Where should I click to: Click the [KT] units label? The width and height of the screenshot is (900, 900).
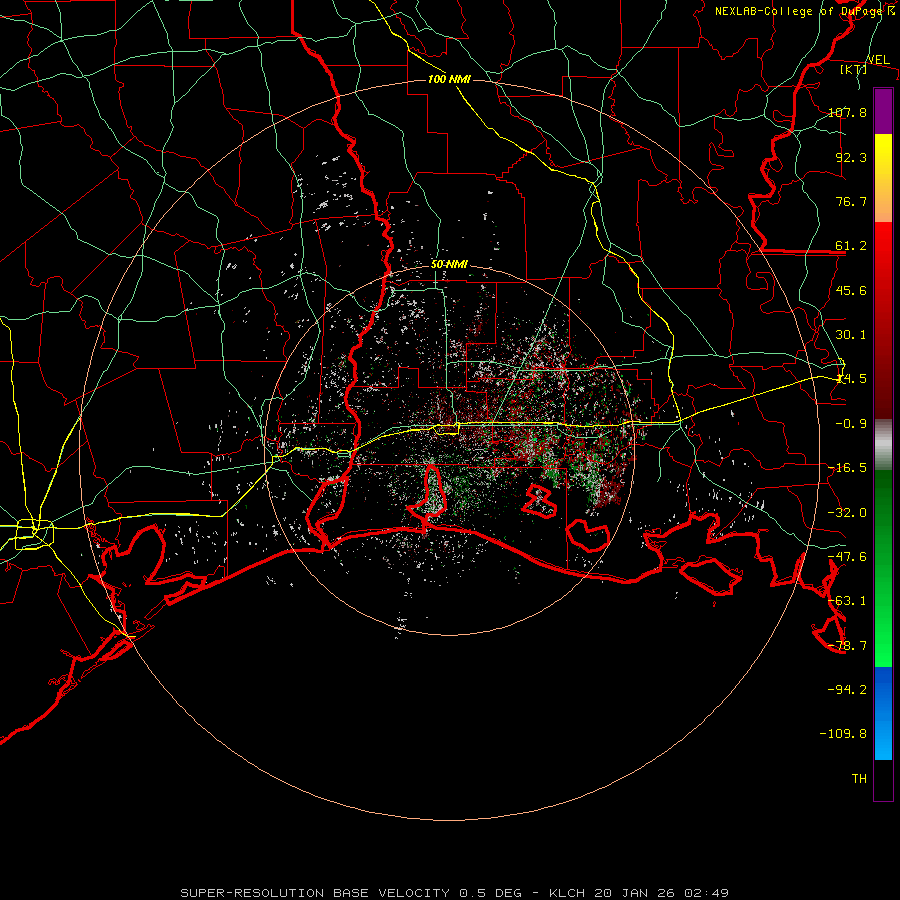(854, 69)
